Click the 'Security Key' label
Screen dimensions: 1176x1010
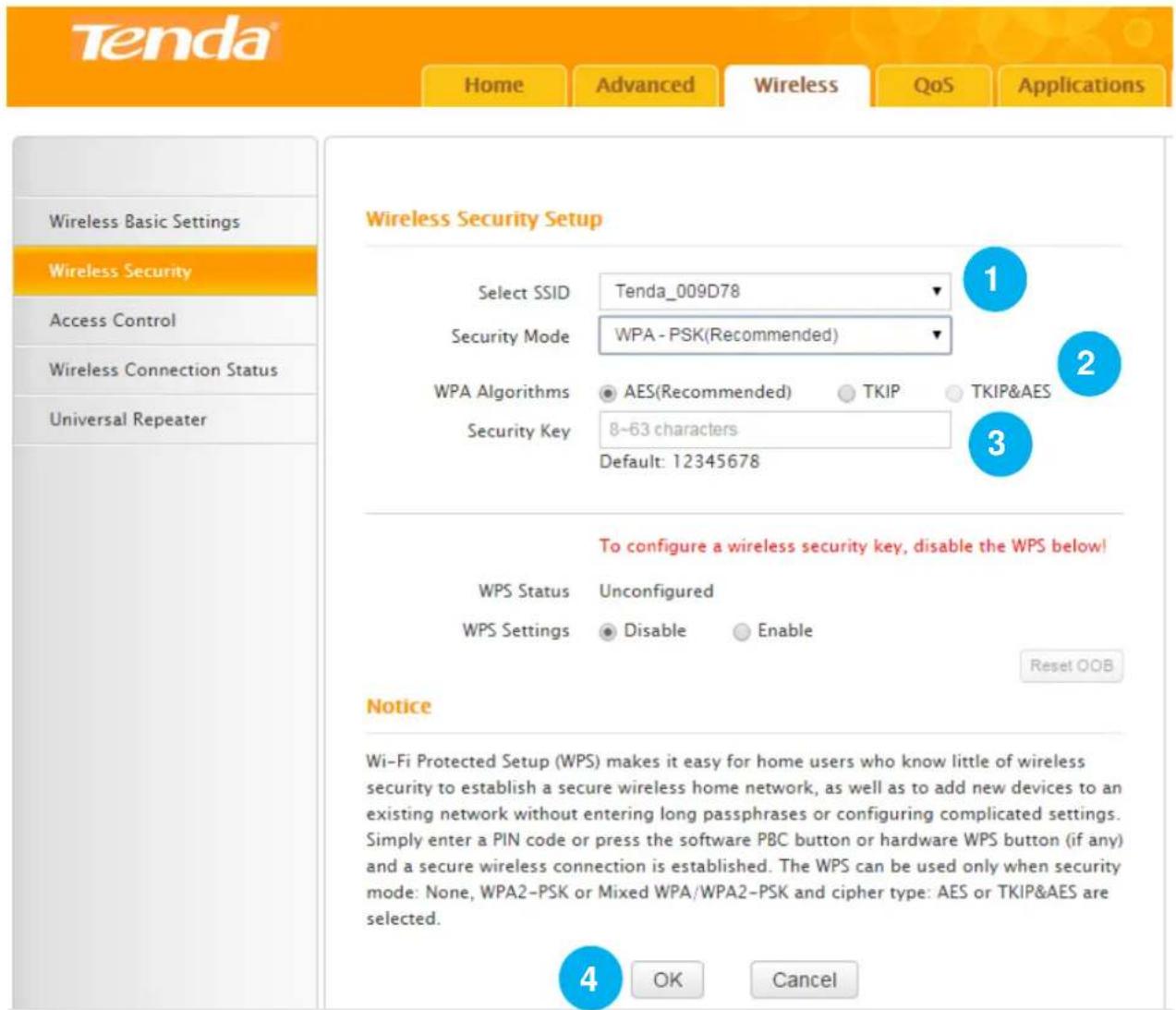(518, 431)
